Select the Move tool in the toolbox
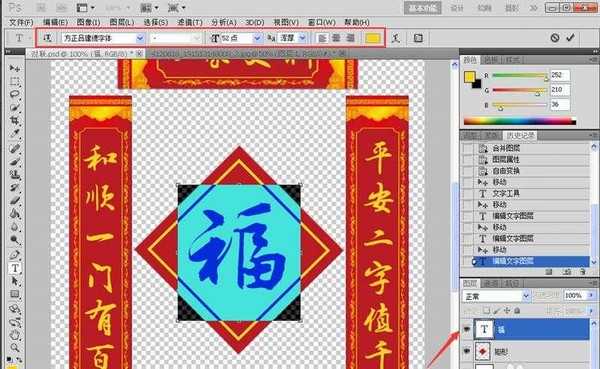 [15, 68]
